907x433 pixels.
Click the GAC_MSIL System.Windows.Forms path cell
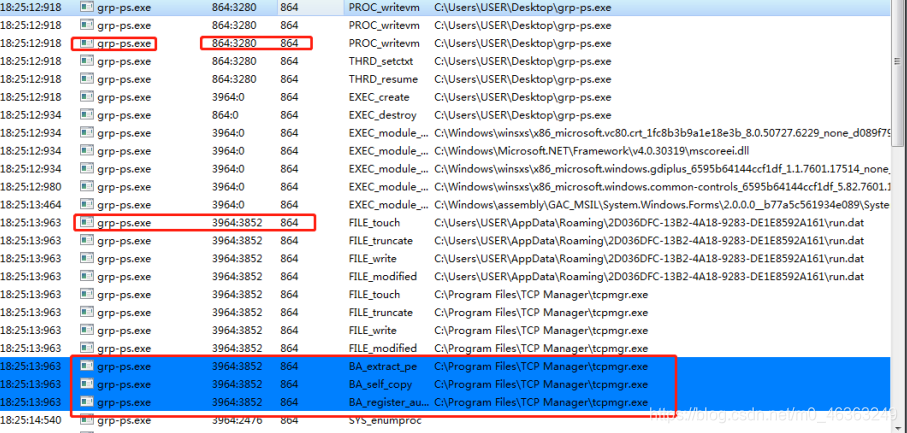(662, 205)
